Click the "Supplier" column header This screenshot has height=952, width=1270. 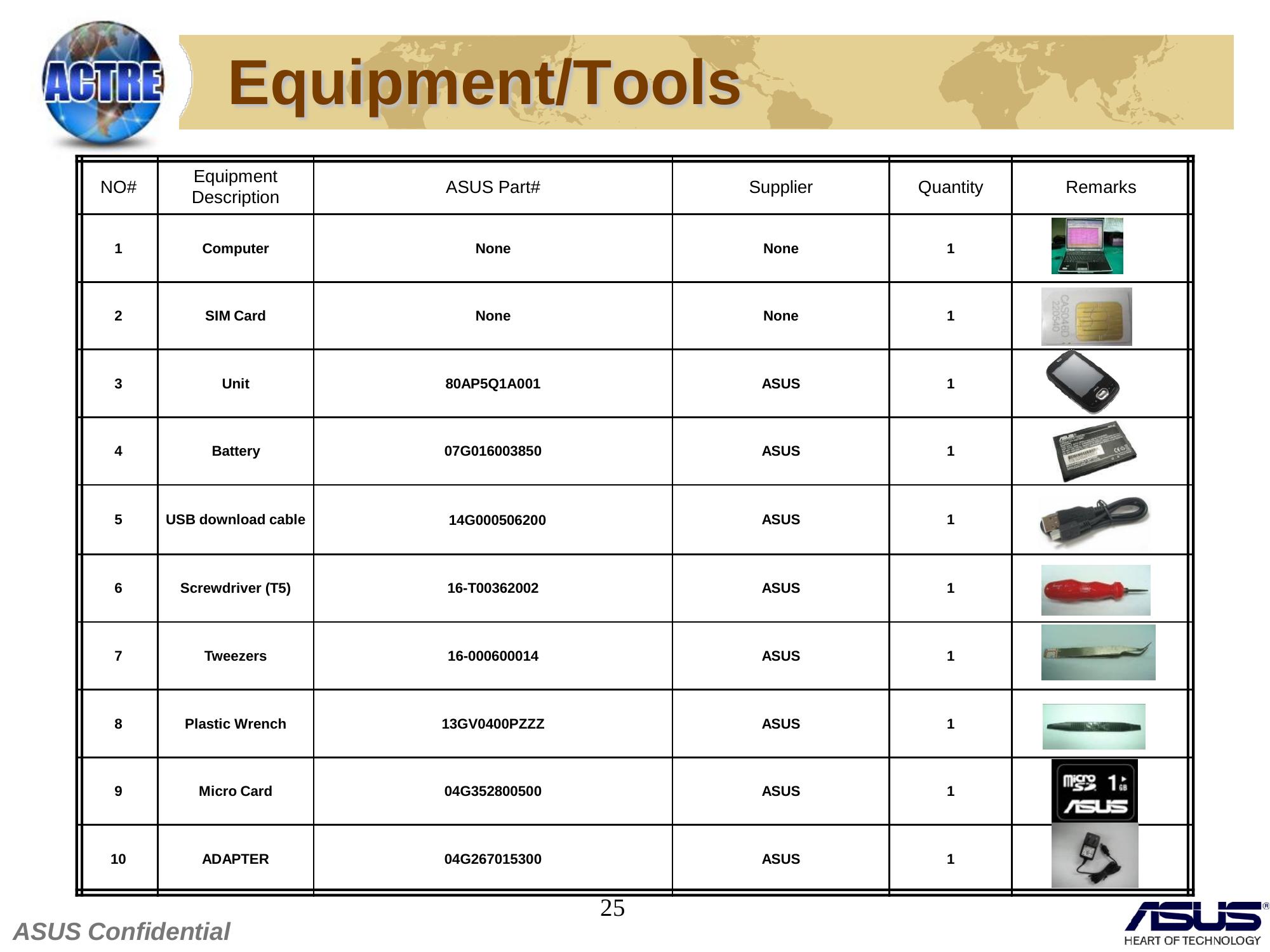coord(780,187)
